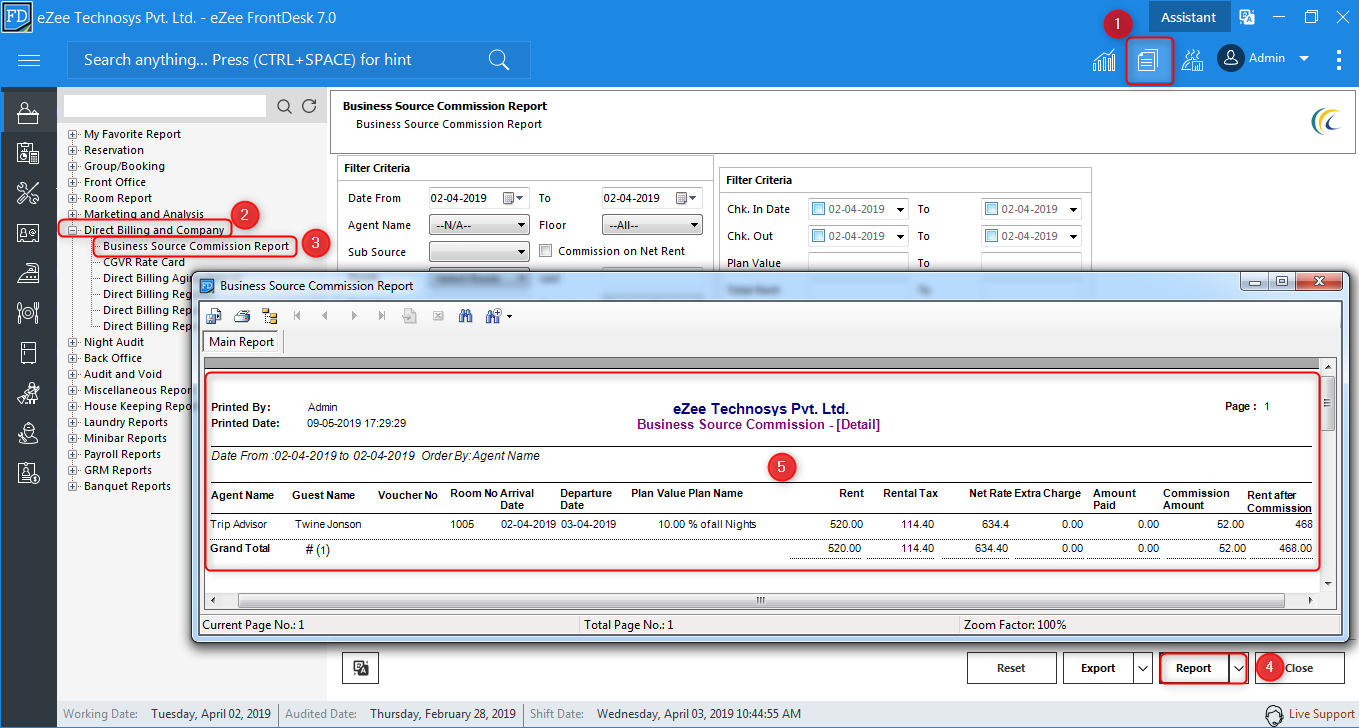The height and width of the screenshot is (728, 1359).
Task: Tick first Chk. Out date checkbox
Action: click(819, 236)
